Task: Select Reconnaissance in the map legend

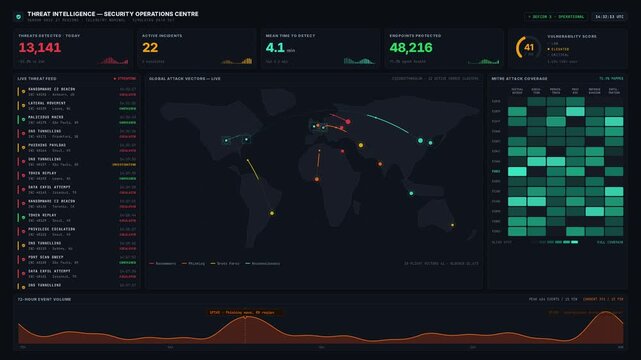Action: [x=263, y=264]
